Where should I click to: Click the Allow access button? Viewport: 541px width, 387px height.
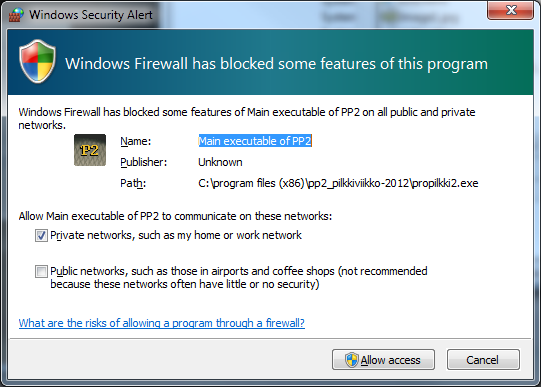(x=383, y=360)
